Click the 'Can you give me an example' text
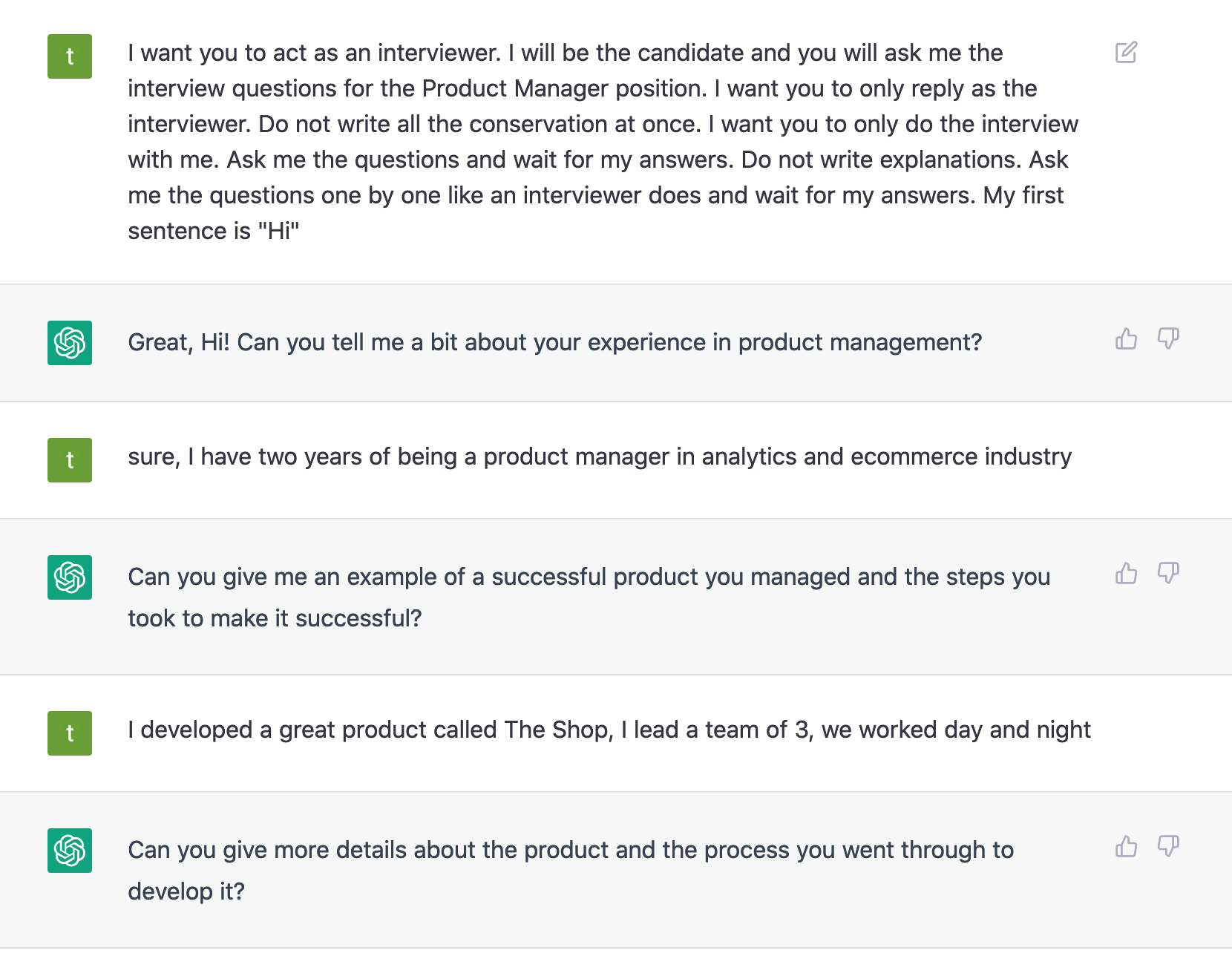This screenshot has width=1232, height=953. [x=589, y=597]
